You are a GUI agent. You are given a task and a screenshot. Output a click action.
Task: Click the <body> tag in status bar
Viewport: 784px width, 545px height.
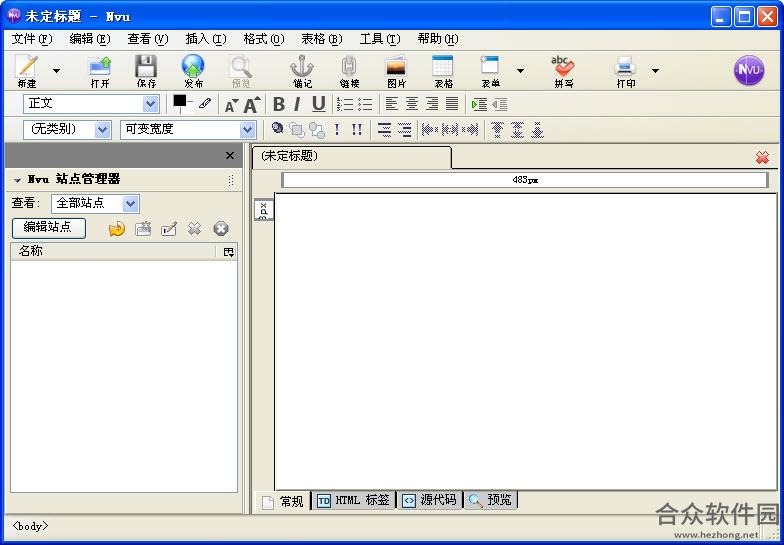click(30, 526)
